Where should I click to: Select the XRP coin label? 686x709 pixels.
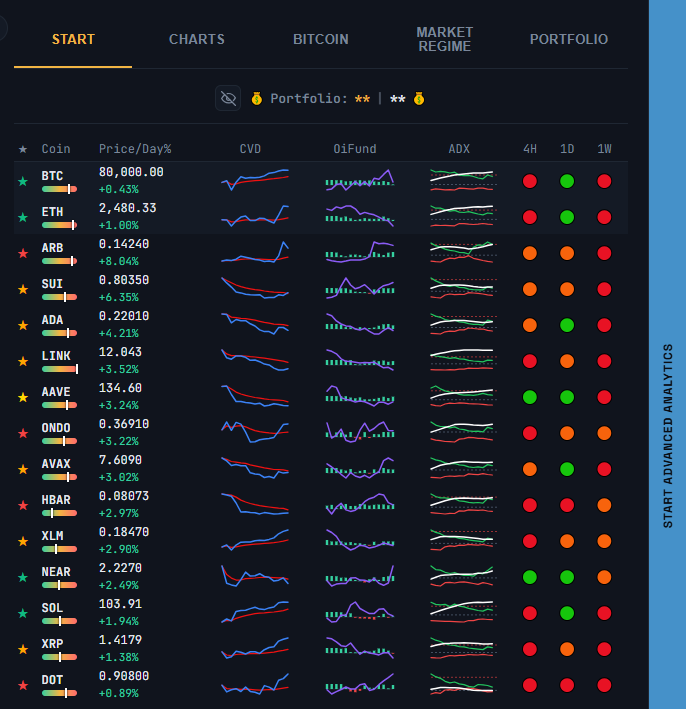pos(52,643)
